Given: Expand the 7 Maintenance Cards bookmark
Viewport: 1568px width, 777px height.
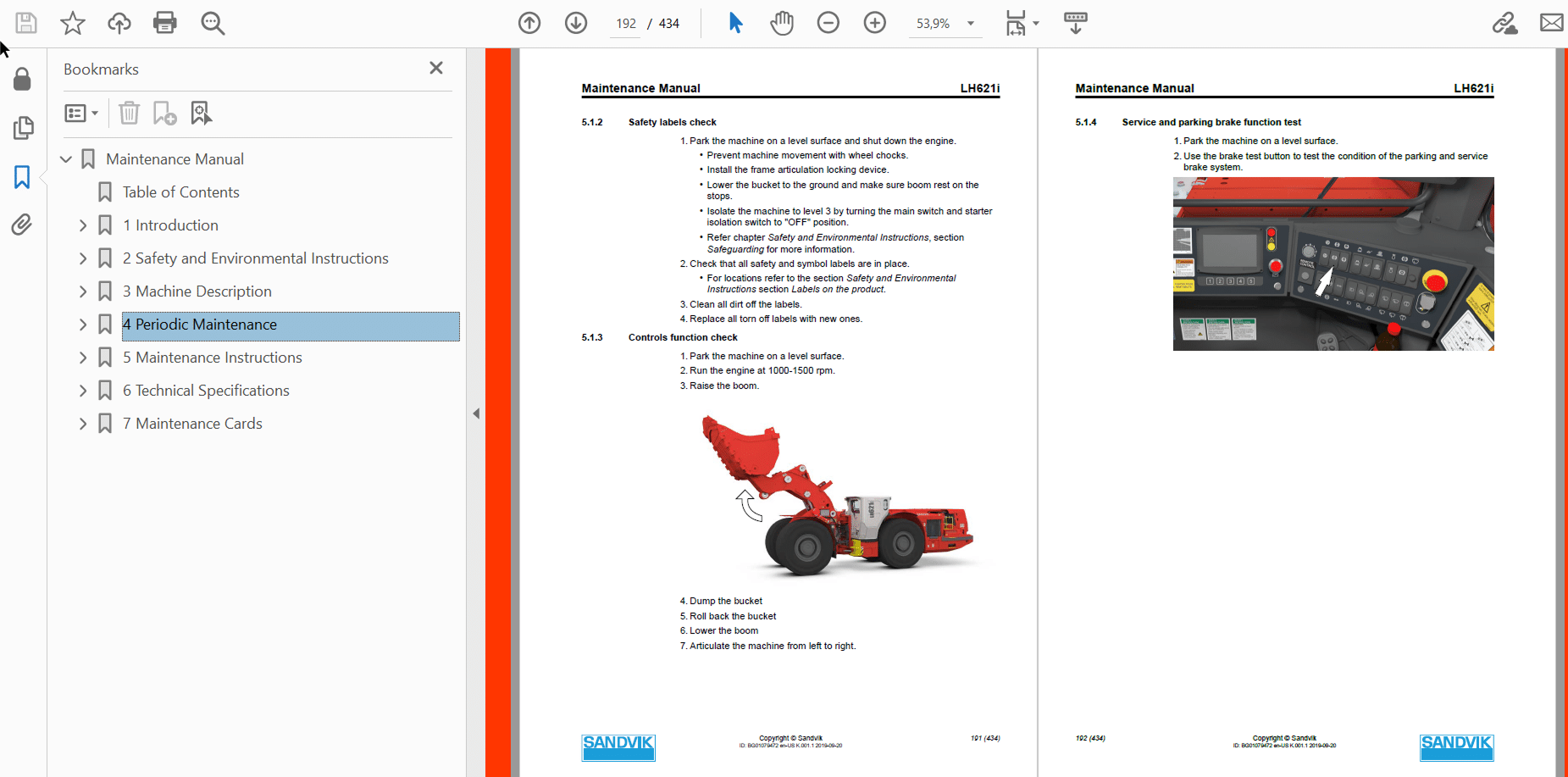Looking at the screenshot, I should point(83,424).
